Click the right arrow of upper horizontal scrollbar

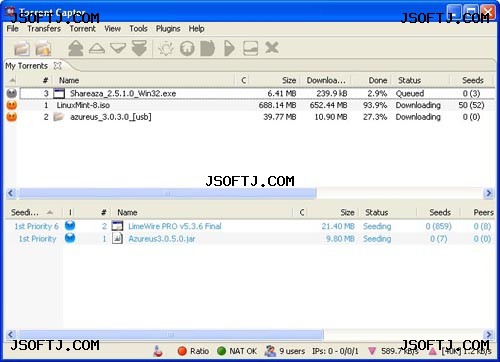tap(489, 193)
